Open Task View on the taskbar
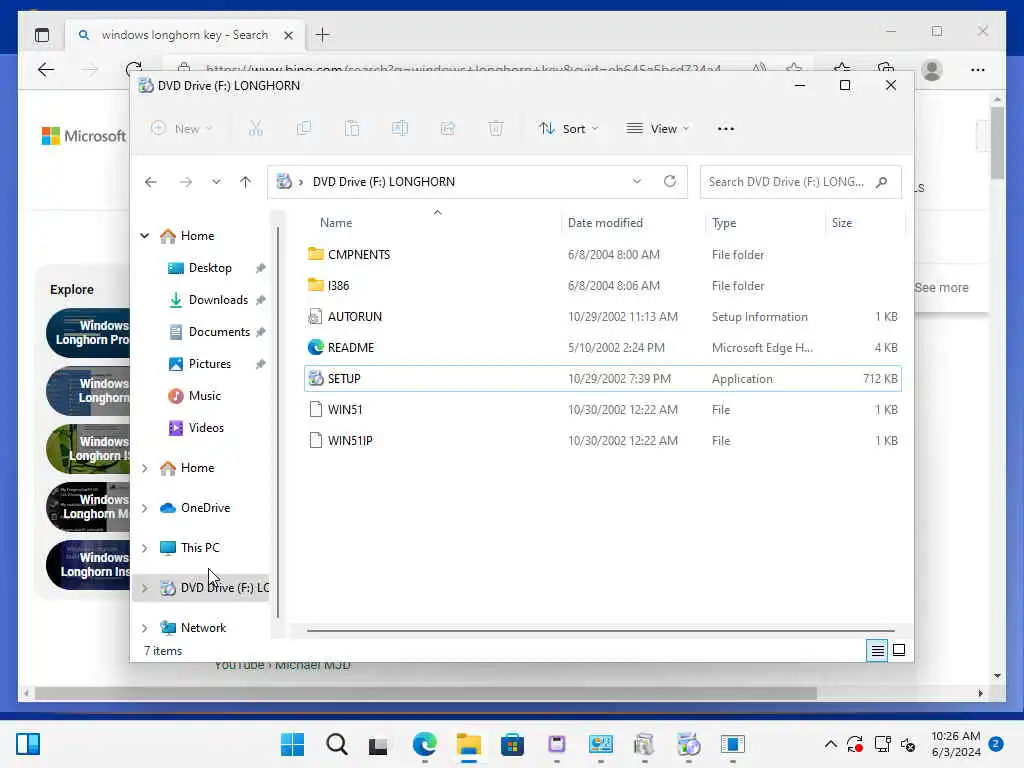This screenshot has height=768, width=1024. (x=378, y=745)
